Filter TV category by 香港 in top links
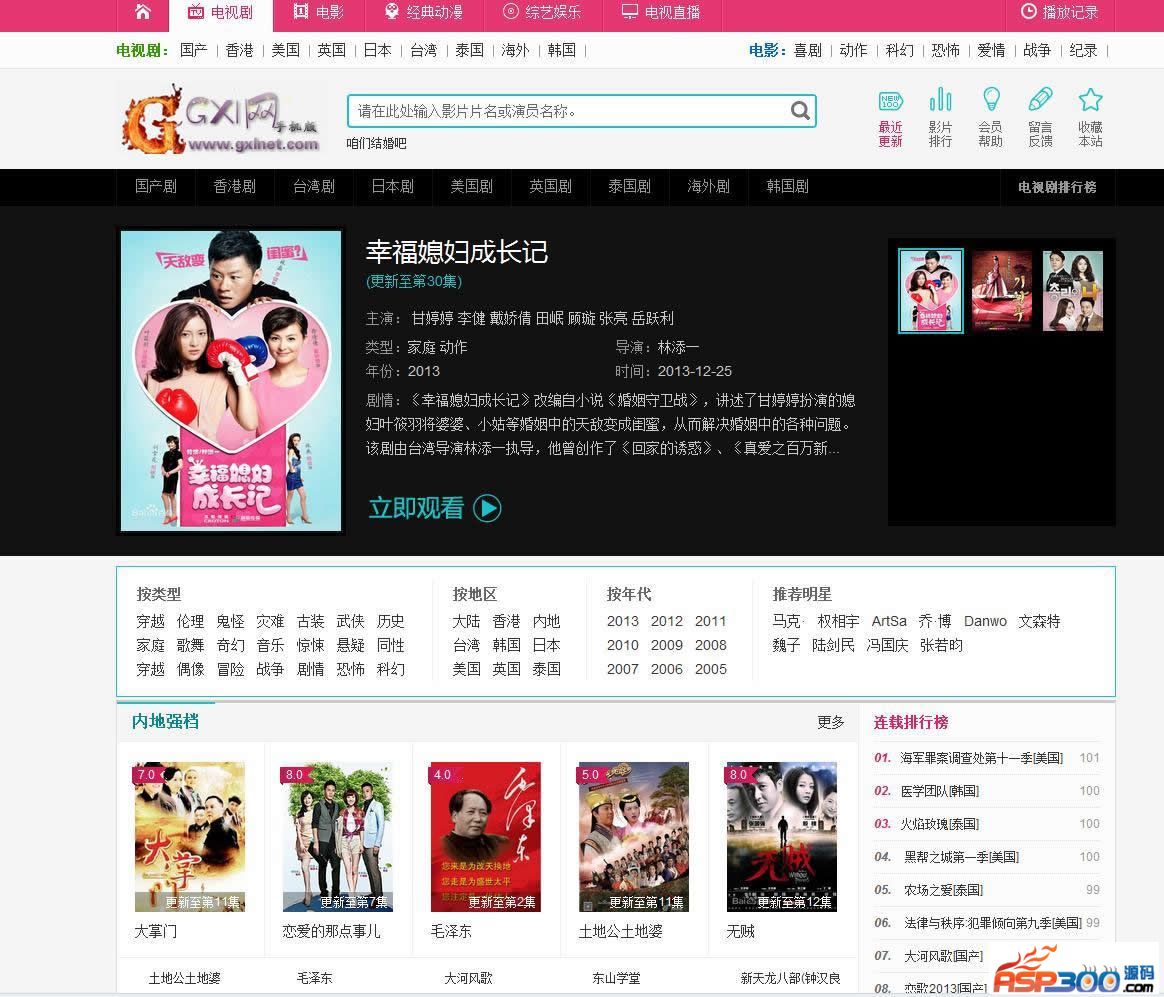Image resolution: width=1164 pixels, height=997 pixels. (x=239, y=50)
